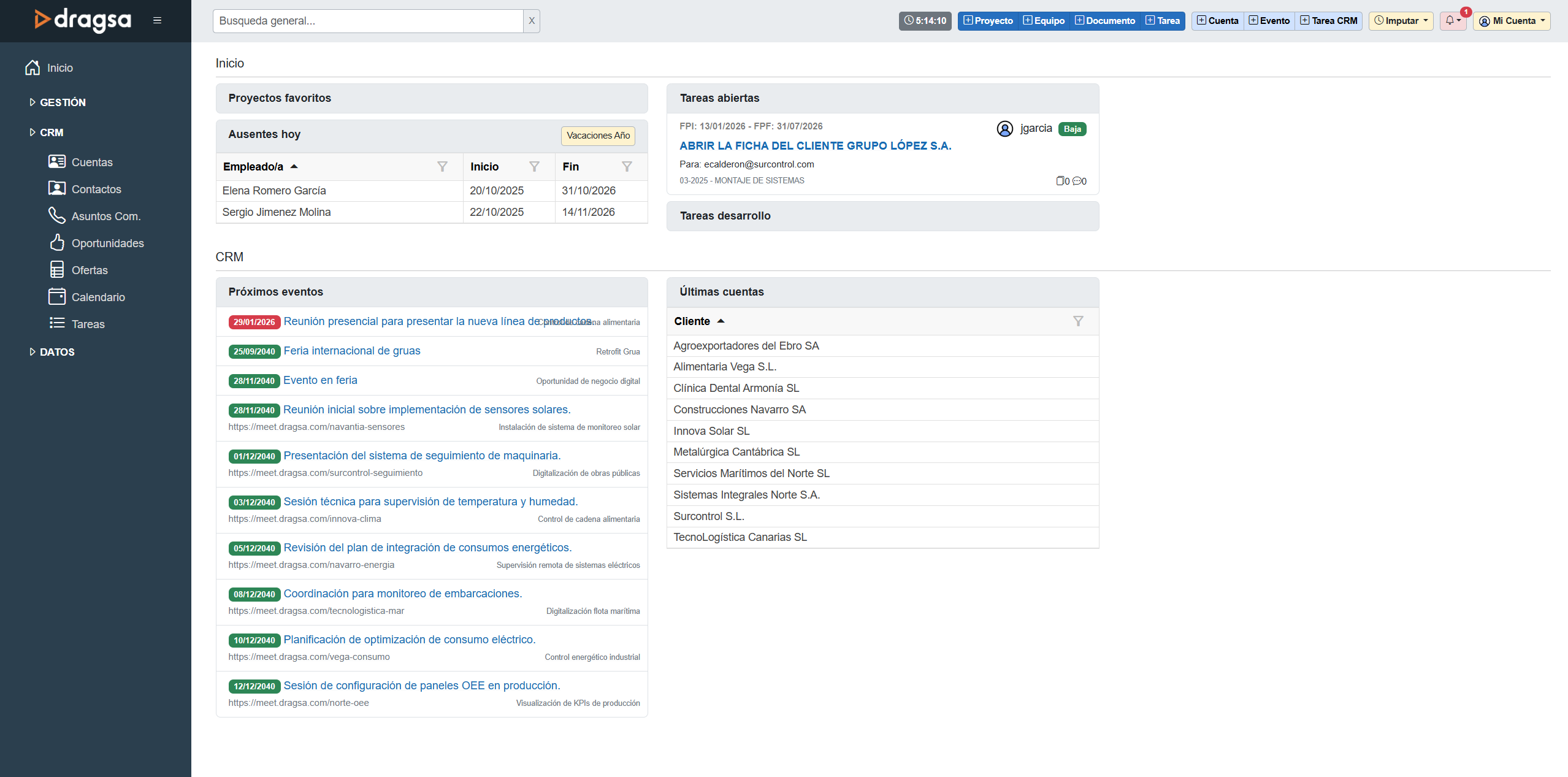Click the Vacaciones Año button
The image size is (1568, 777).
(597, 136)
